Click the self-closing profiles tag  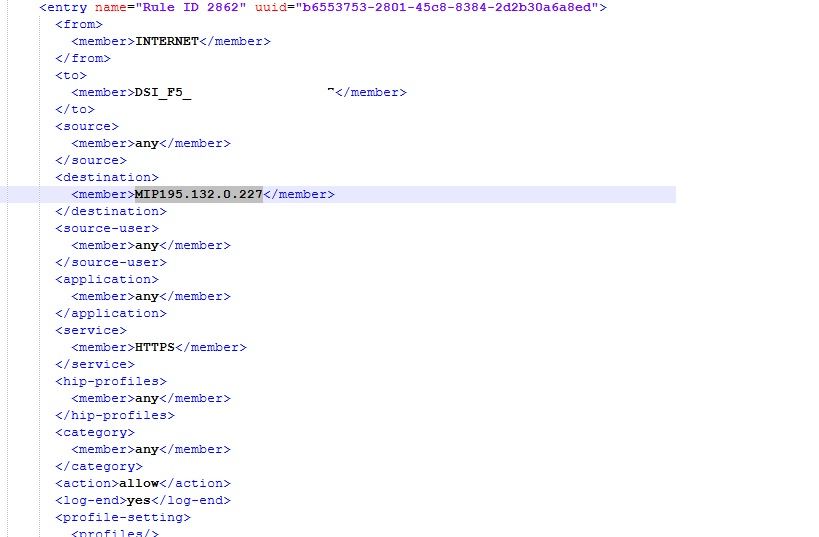pos(115,533)
